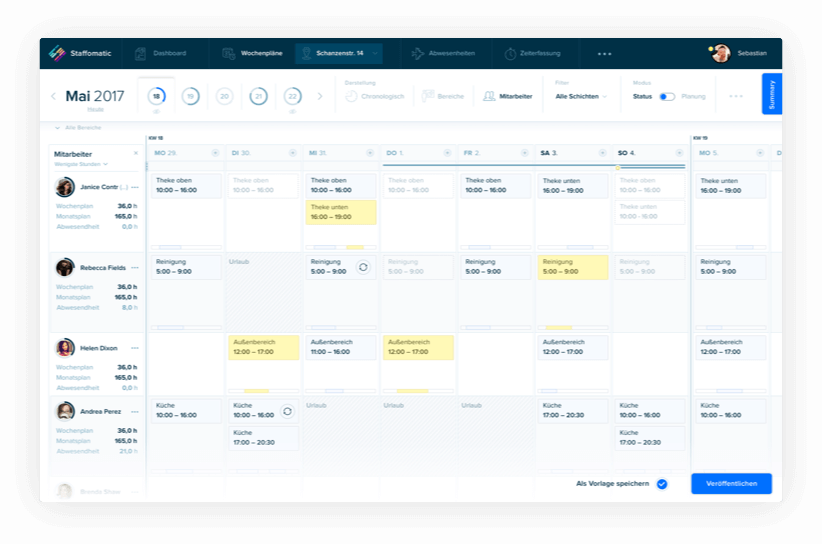Click the Veröffentlichen button

[731, 484]
